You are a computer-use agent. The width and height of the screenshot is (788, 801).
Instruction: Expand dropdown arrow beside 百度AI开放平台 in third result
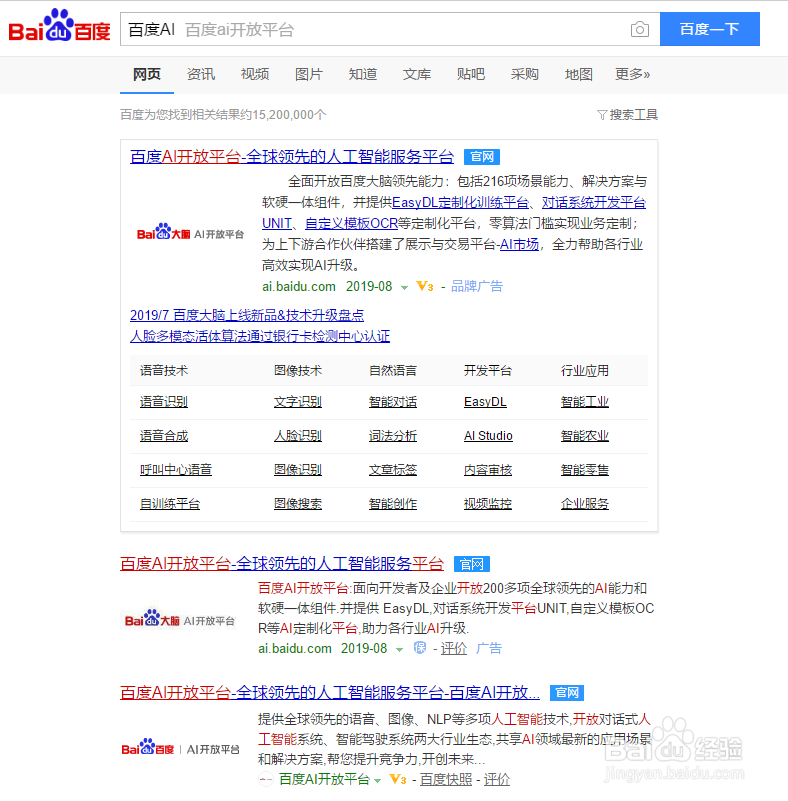point(377,781)
